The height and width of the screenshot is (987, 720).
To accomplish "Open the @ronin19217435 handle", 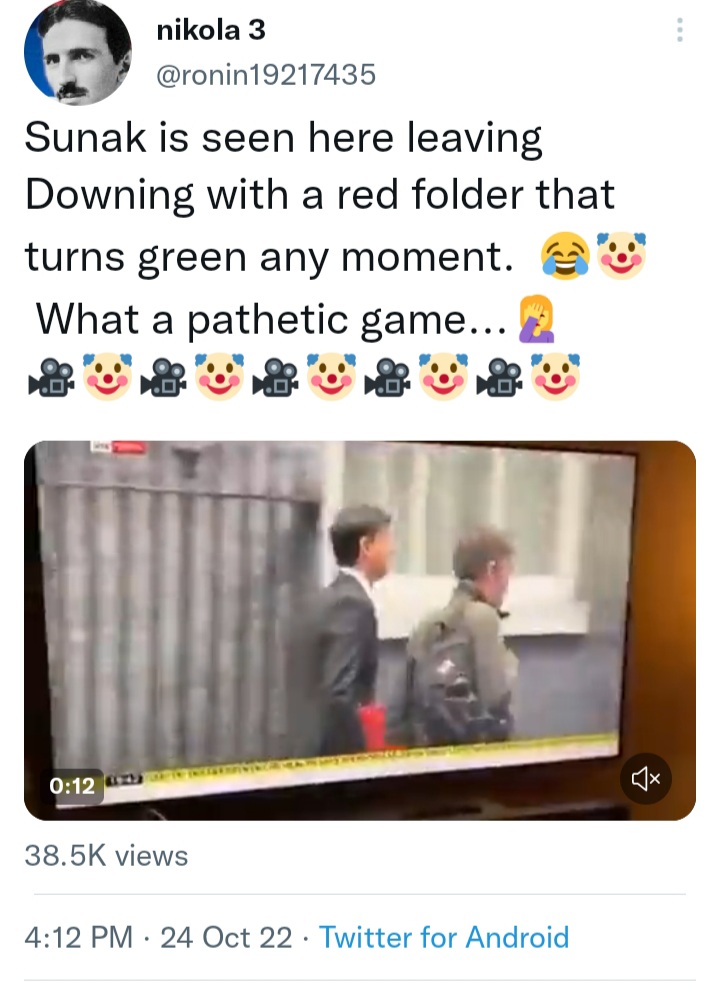I will [266, 74].
